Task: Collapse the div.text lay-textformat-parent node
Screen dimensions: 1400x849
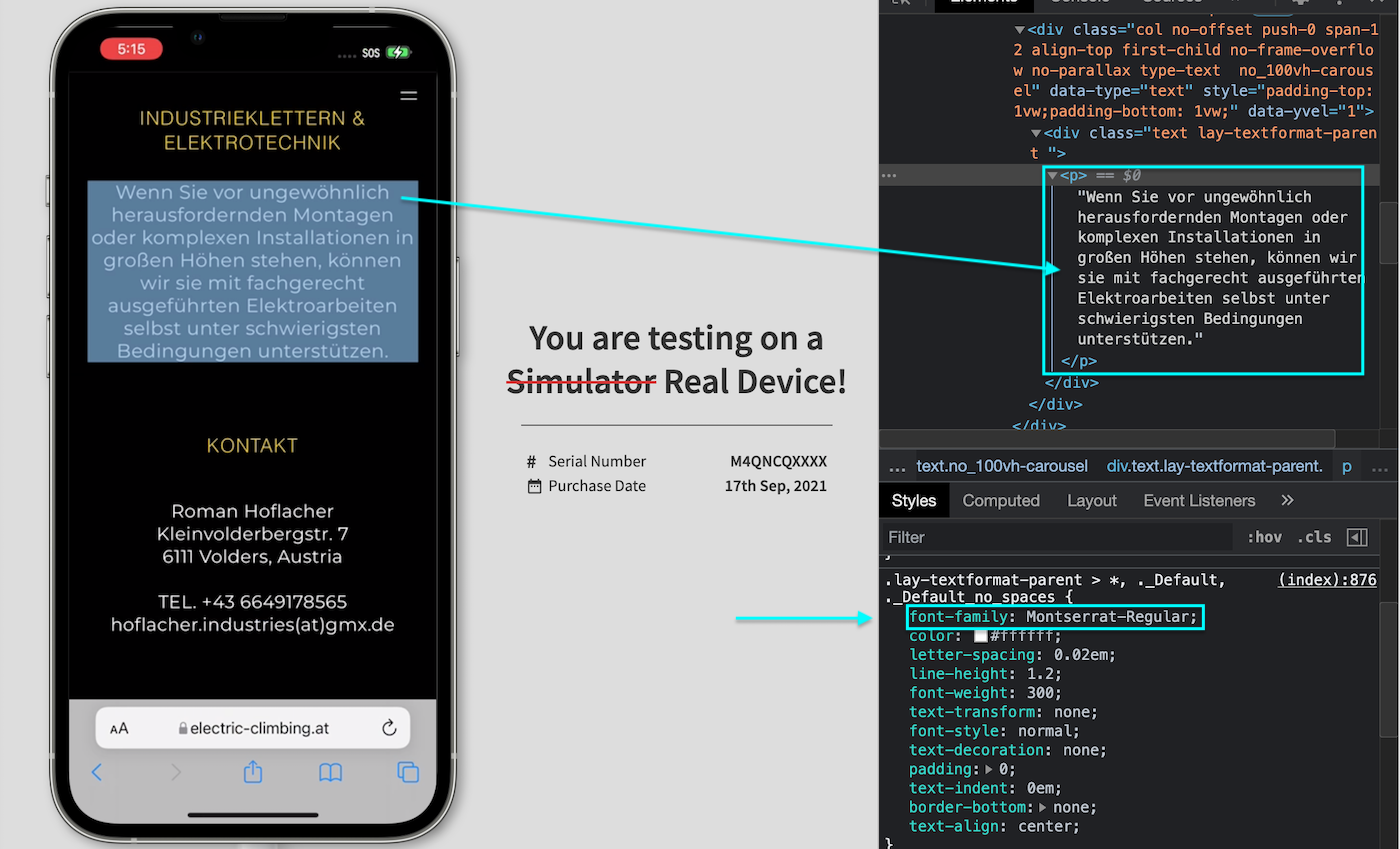Action: pyautogui.click(x=1037, y=133)
